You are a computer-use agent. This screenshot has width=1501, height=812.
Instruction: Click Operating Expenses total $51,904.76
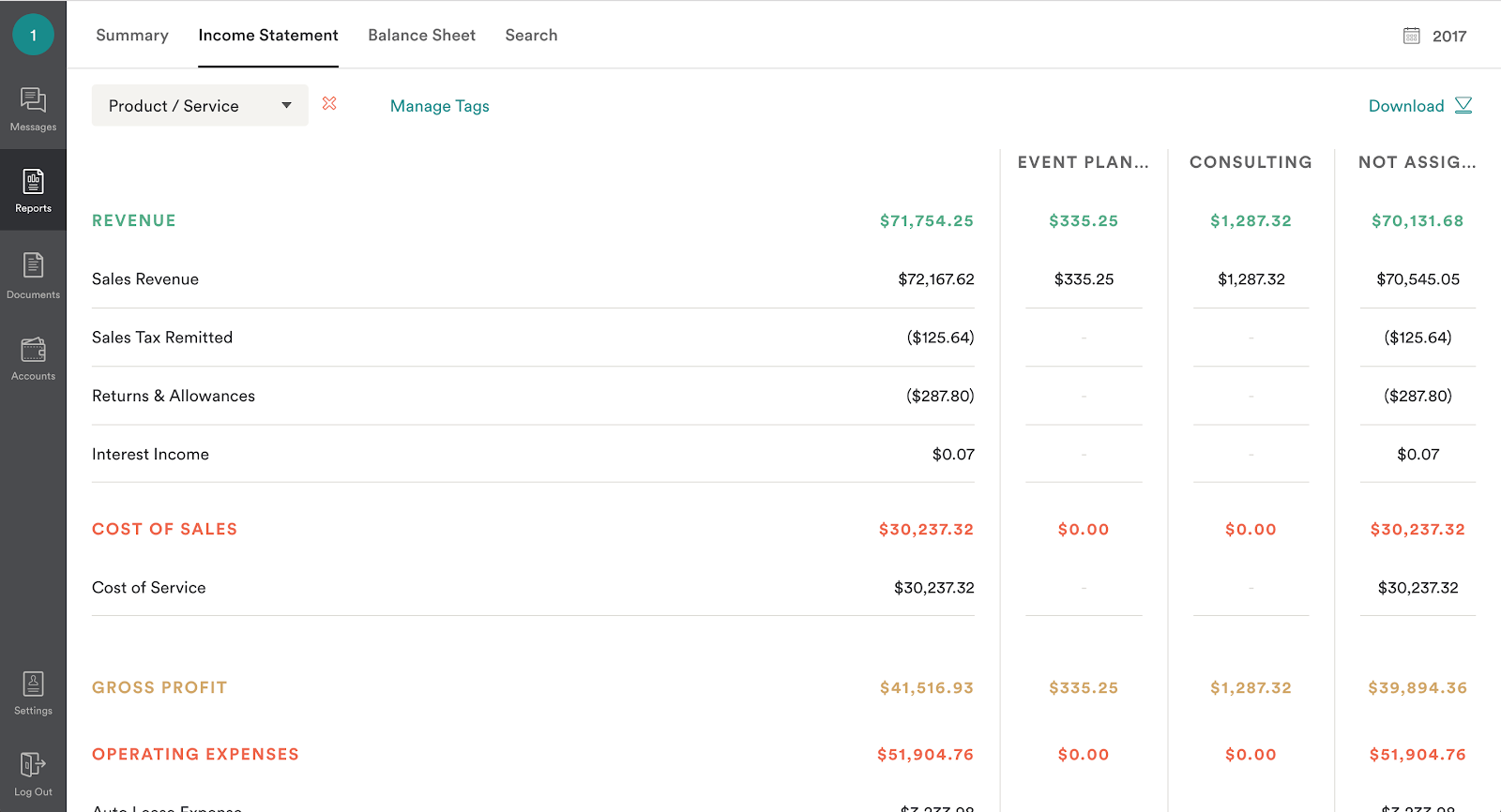[x=925, y=754]
